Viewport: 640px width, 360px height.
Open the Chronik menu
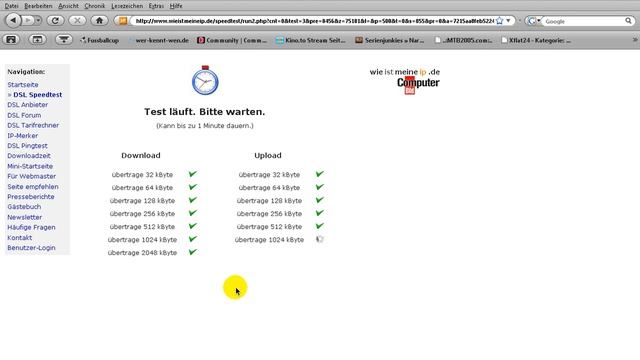(x=95, y=6)
